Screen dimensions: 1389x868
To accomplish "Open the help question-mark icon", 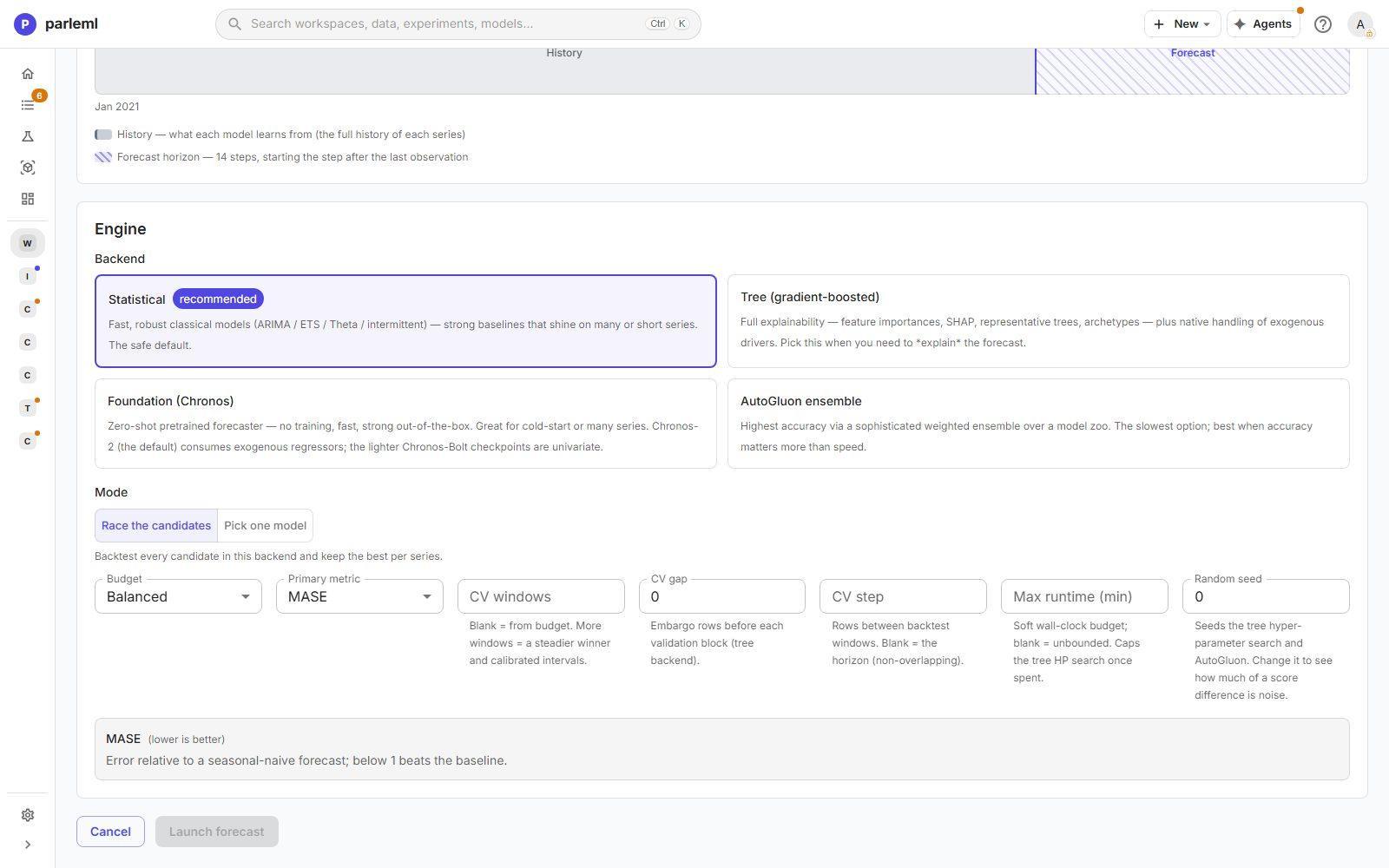I will [1323, 24].
